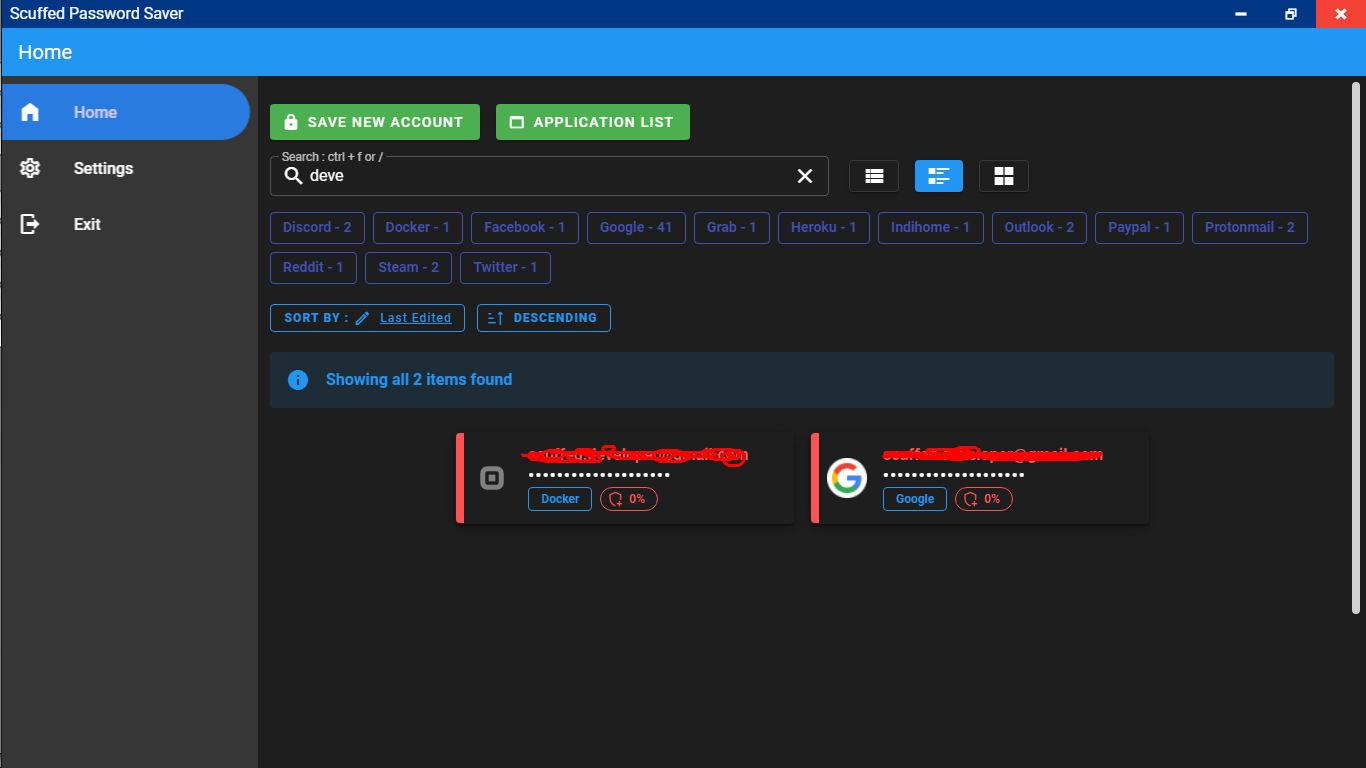Filter by Facebook - 1 chip
The width and height of the screenshot is (1366, 768).
point(525,227)
